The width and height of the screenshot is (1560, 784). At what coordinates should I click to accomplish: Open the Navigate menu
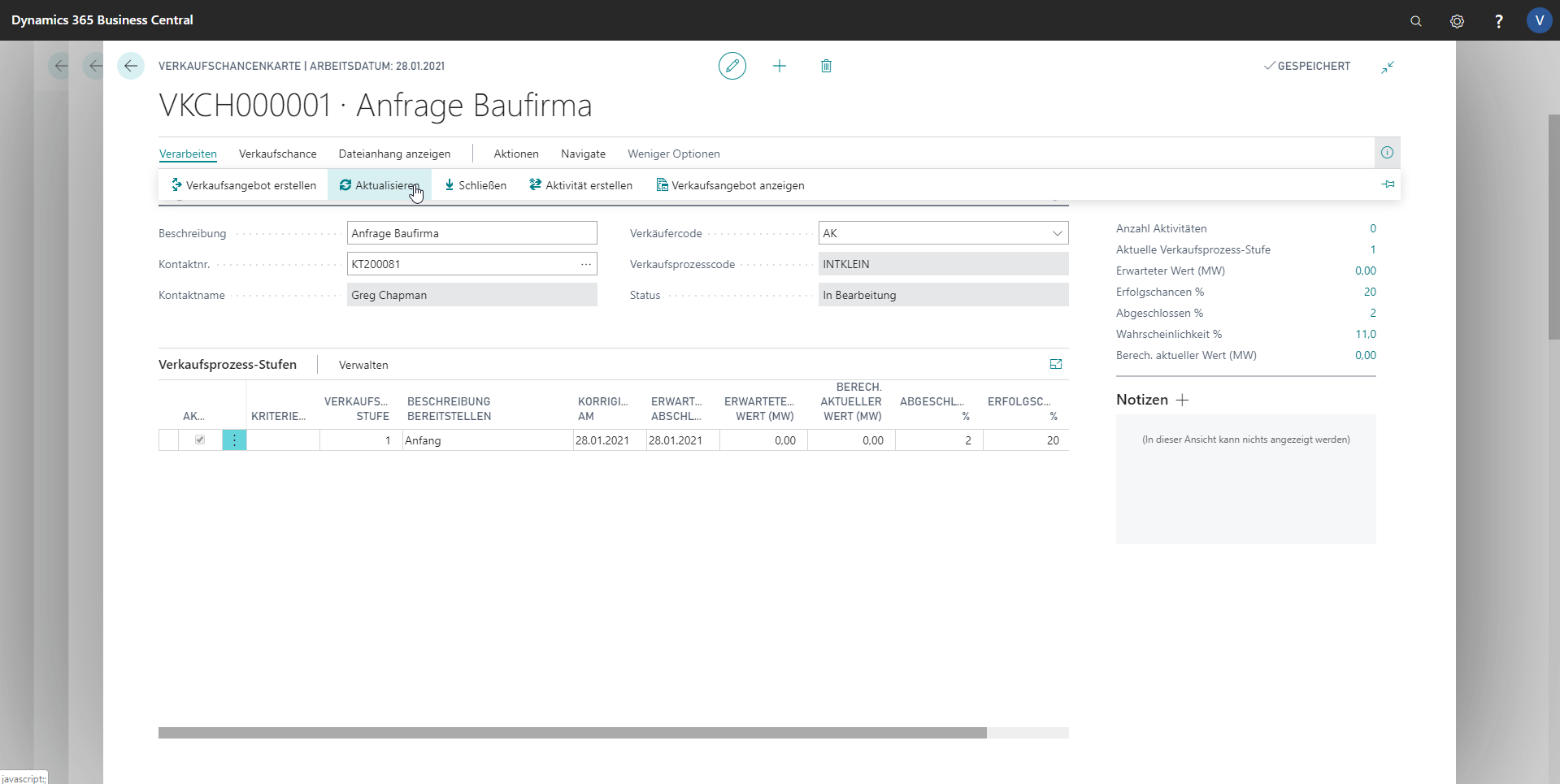[x=583, y=154]
